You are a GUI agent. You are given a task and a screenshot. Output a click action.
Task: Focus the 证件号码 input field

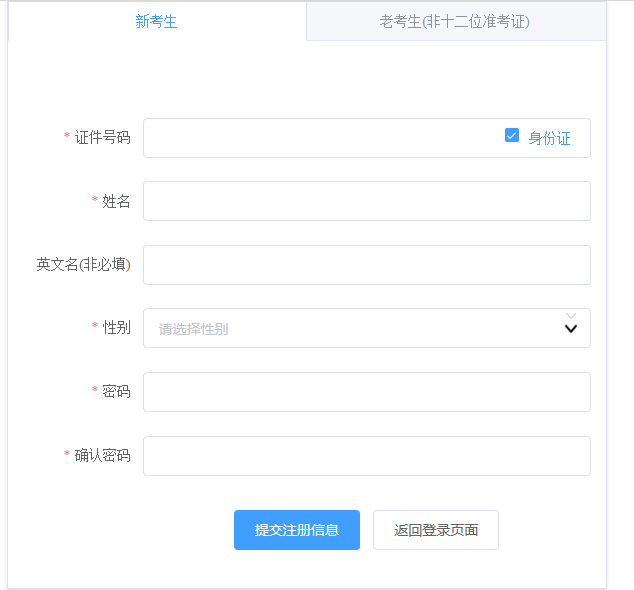(320, 138)
